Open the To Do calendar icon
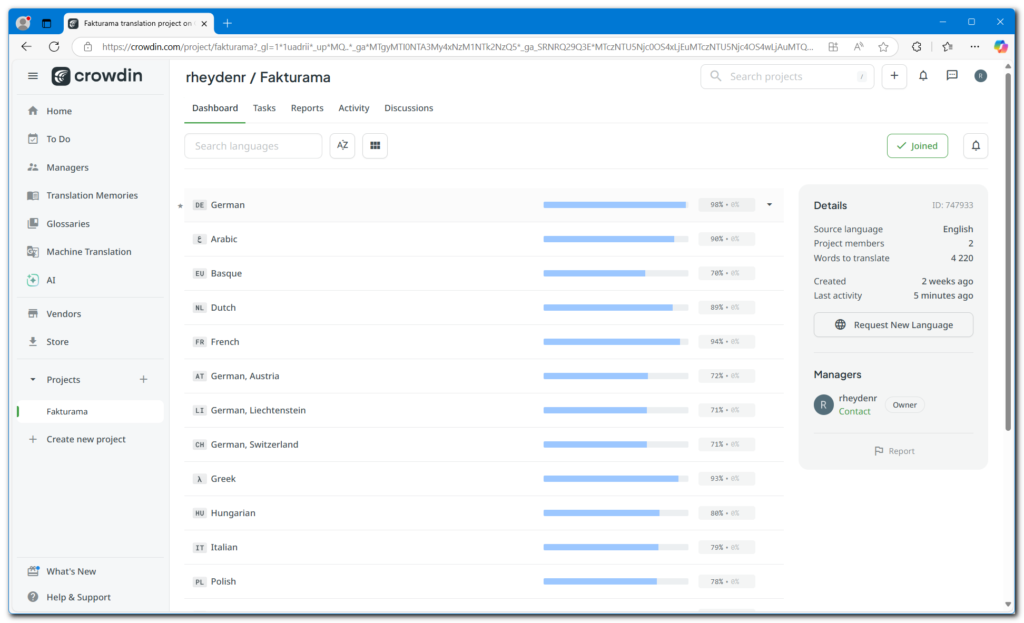 tap(33, 139)
